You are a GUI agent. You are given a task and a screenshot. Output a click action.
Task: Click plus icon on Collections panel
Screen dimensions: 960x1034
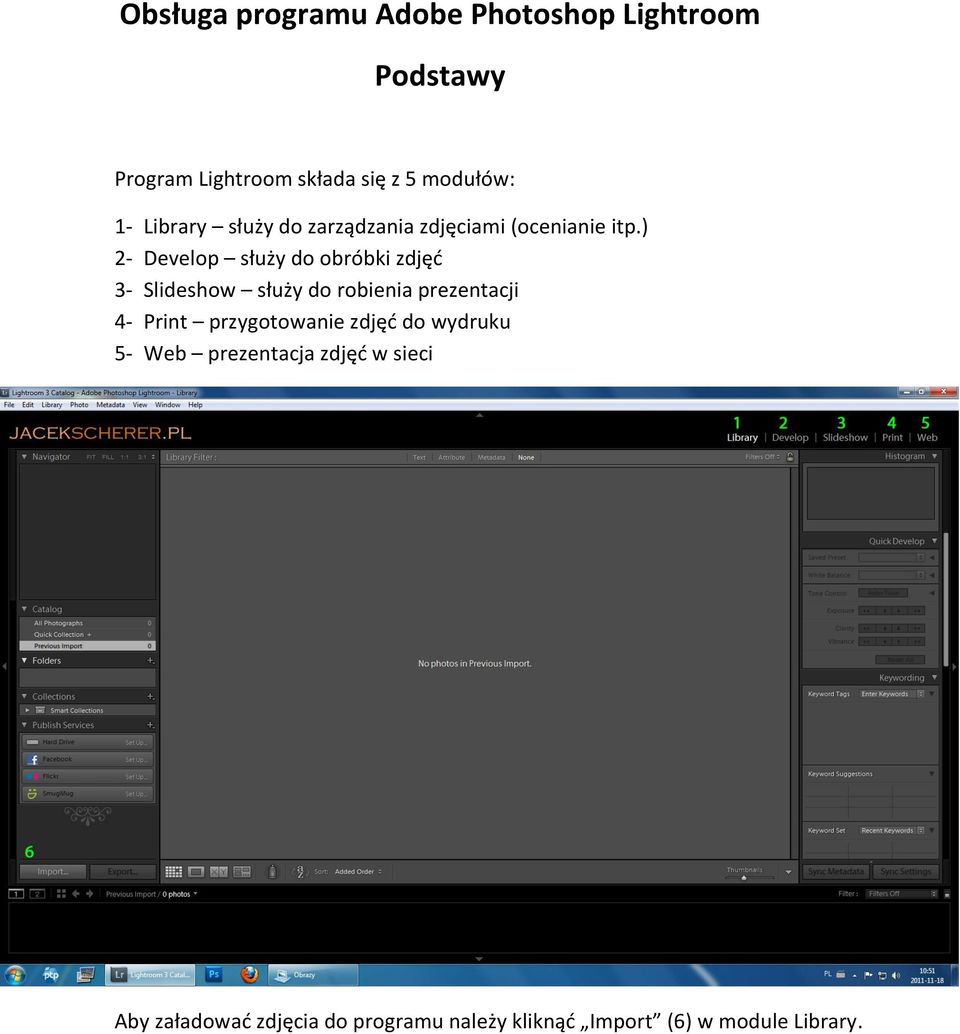pos(150,696)
